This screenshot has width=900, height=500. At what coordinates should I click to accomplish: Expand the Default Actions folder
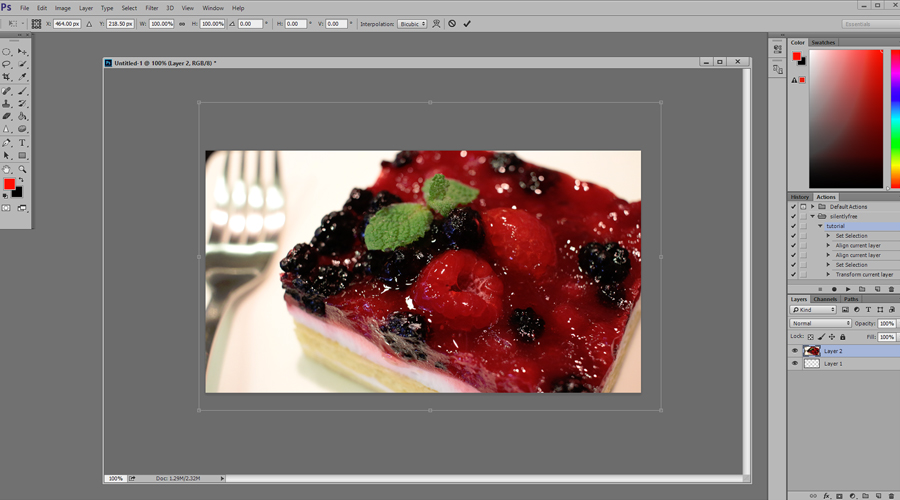pyautogui.click(x=813, y=207)
